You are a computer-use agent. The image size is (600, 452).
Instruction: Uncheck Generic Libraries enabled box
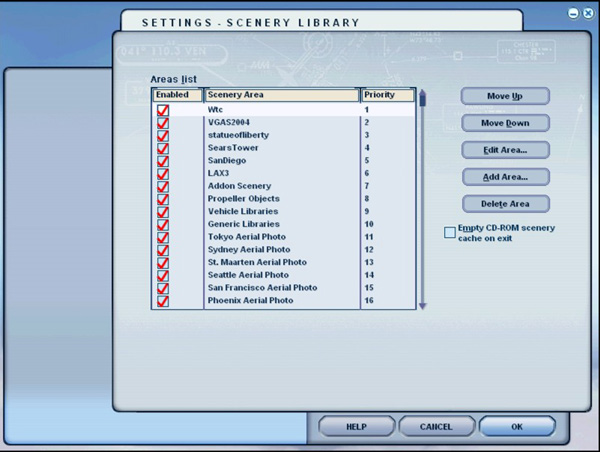click(x=163, y=225)
